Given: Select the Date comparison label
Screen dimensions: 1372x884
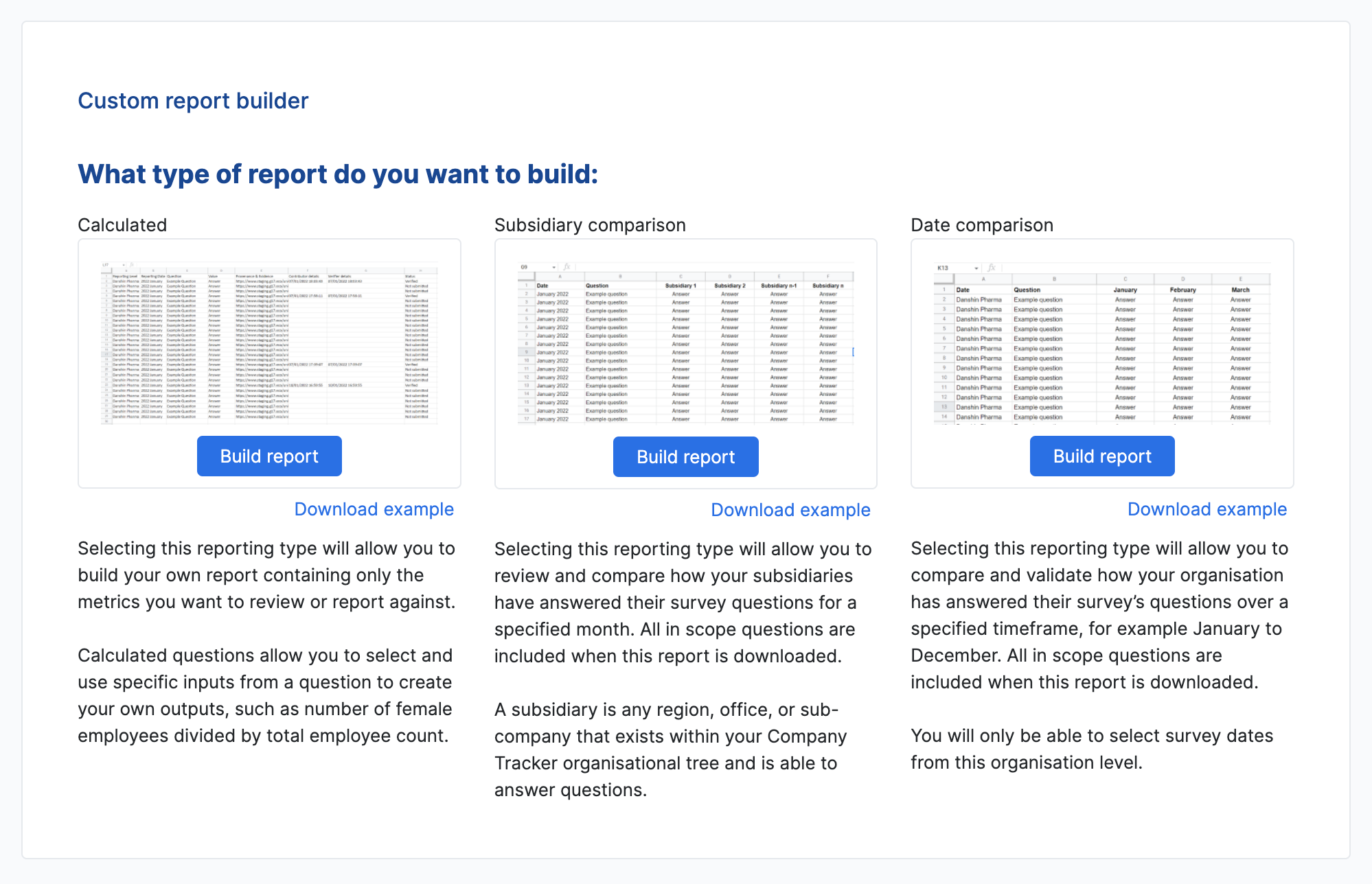Looking at the screenshot, I should [x=981, y=225].
